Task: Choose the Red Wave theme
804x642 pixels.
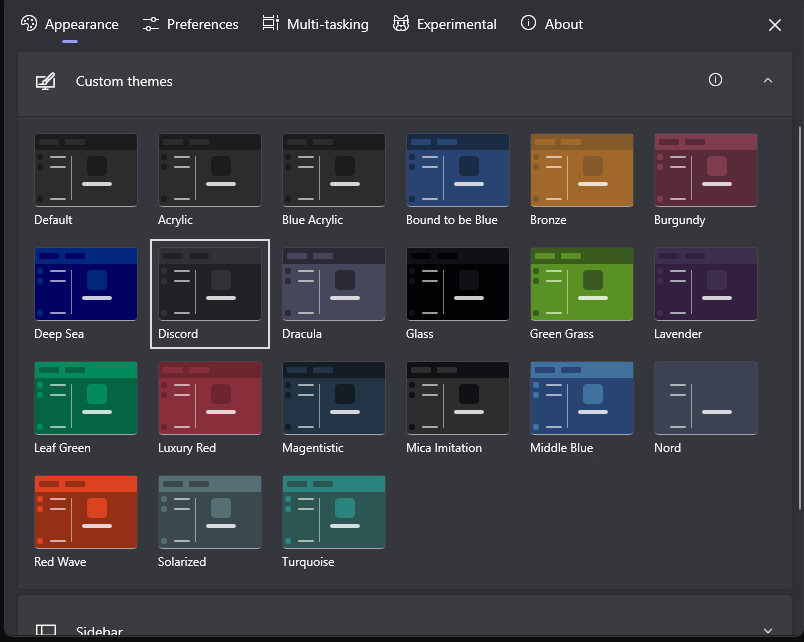Action: [86, 512]
